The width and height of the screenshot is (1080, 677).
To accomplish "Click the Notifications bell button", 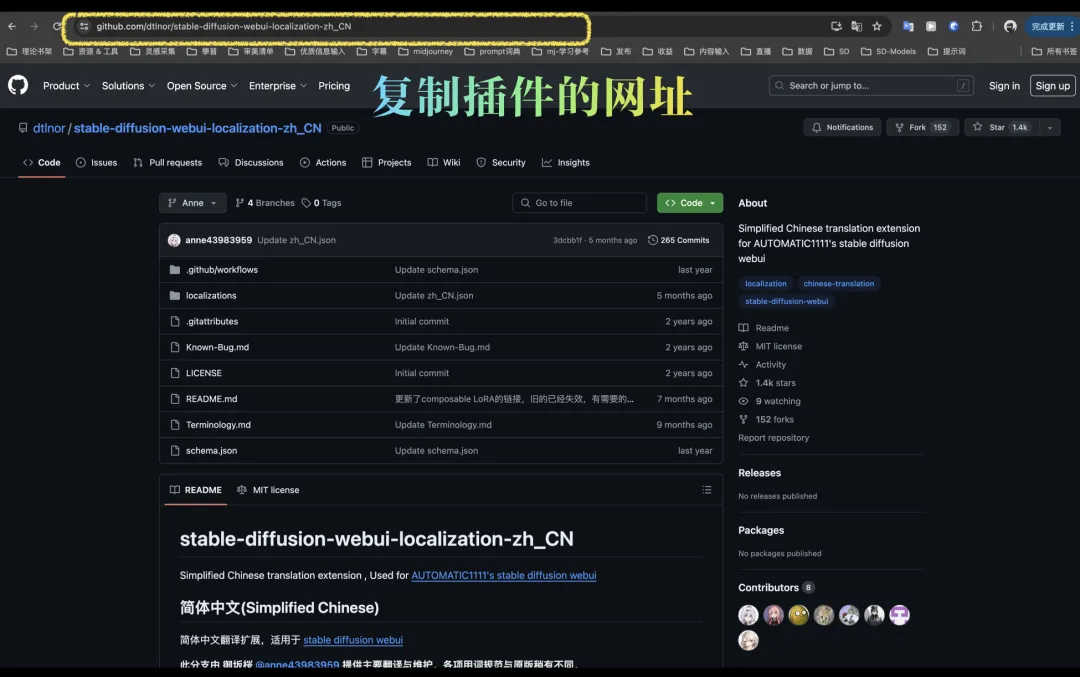I will pos(842,127).
